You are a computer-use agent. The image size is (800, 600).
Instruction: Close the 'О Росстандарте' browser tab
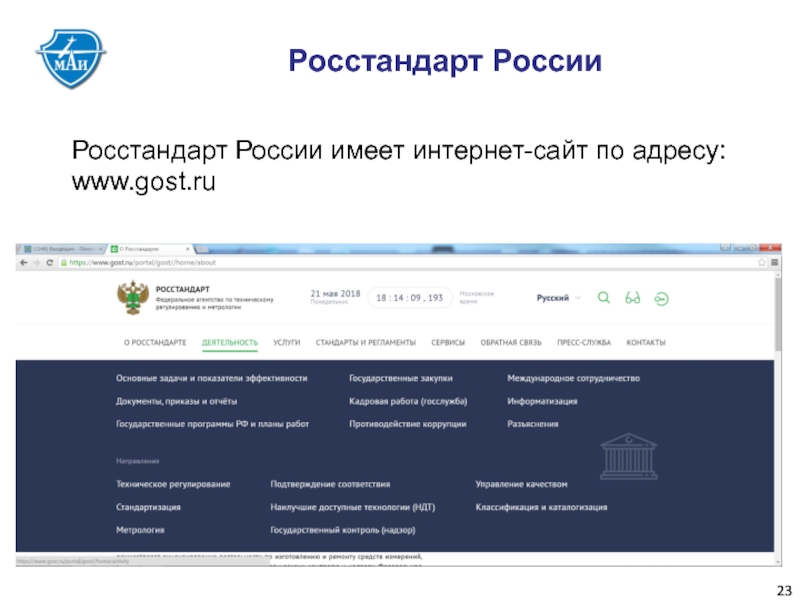tap(188, 249)
